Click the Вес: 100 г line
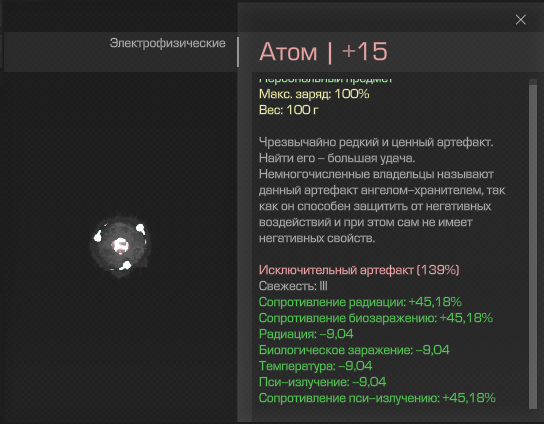The width and height of the screenshot is (544, 424). [289, 110]
